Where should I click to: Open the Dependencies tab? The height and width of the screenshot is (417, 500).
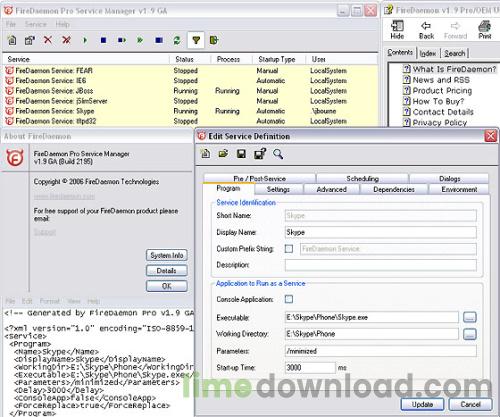[x=394, y=189]
